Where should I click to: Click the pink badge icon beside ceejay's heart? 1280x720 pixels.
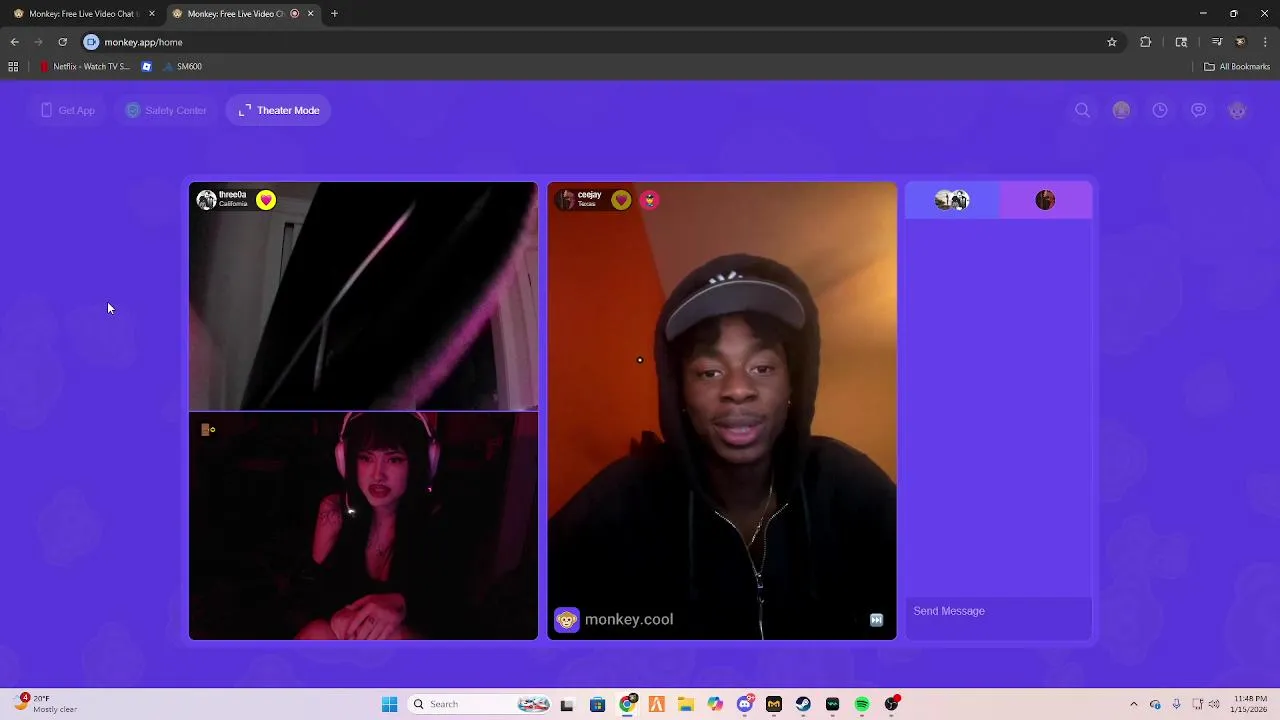pyautogui.click(x=649, y=200)
